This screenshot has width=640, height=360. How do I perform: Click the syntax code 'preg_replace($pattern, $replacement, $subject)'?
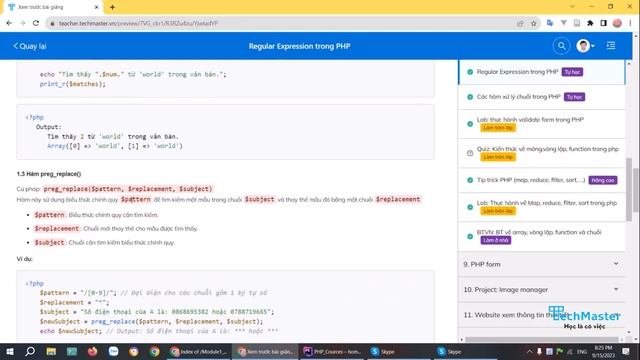pyautogui.click(x=128, y=189)
